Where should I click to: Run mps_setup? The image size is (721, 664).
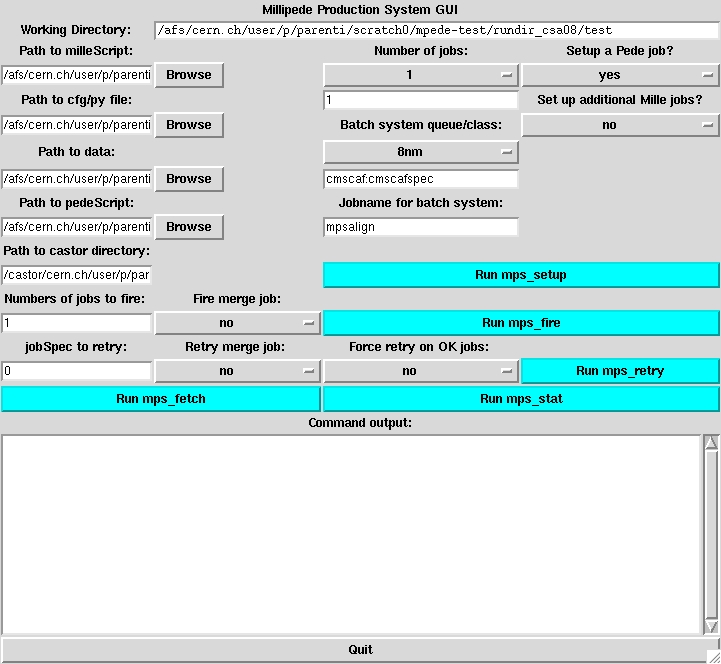(521, 275)
